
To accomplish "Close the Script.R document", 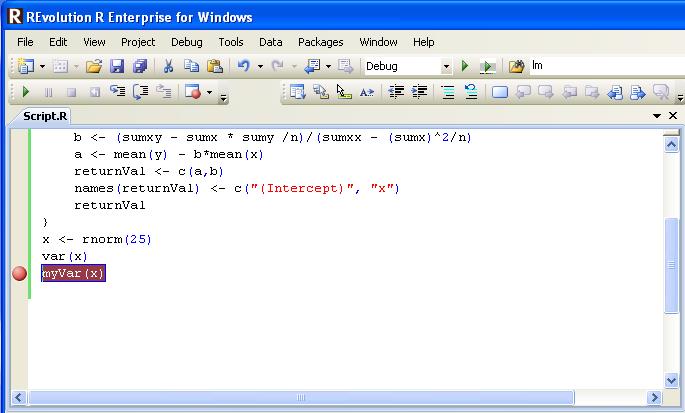I will (x=673, y=116).
